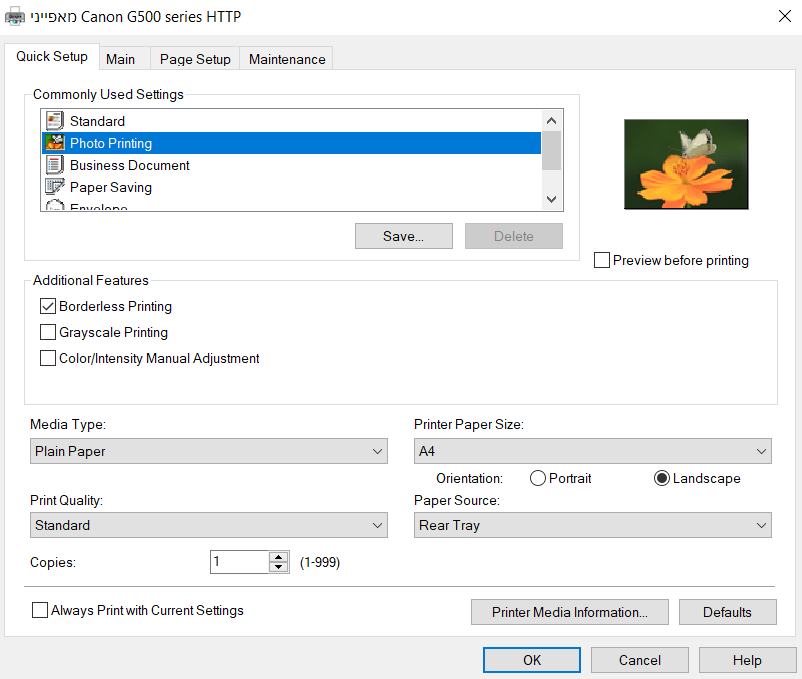Click the Printer Media Information button
Image resolution: width=802 pixels, height=679 pixels.
[570, 612]
